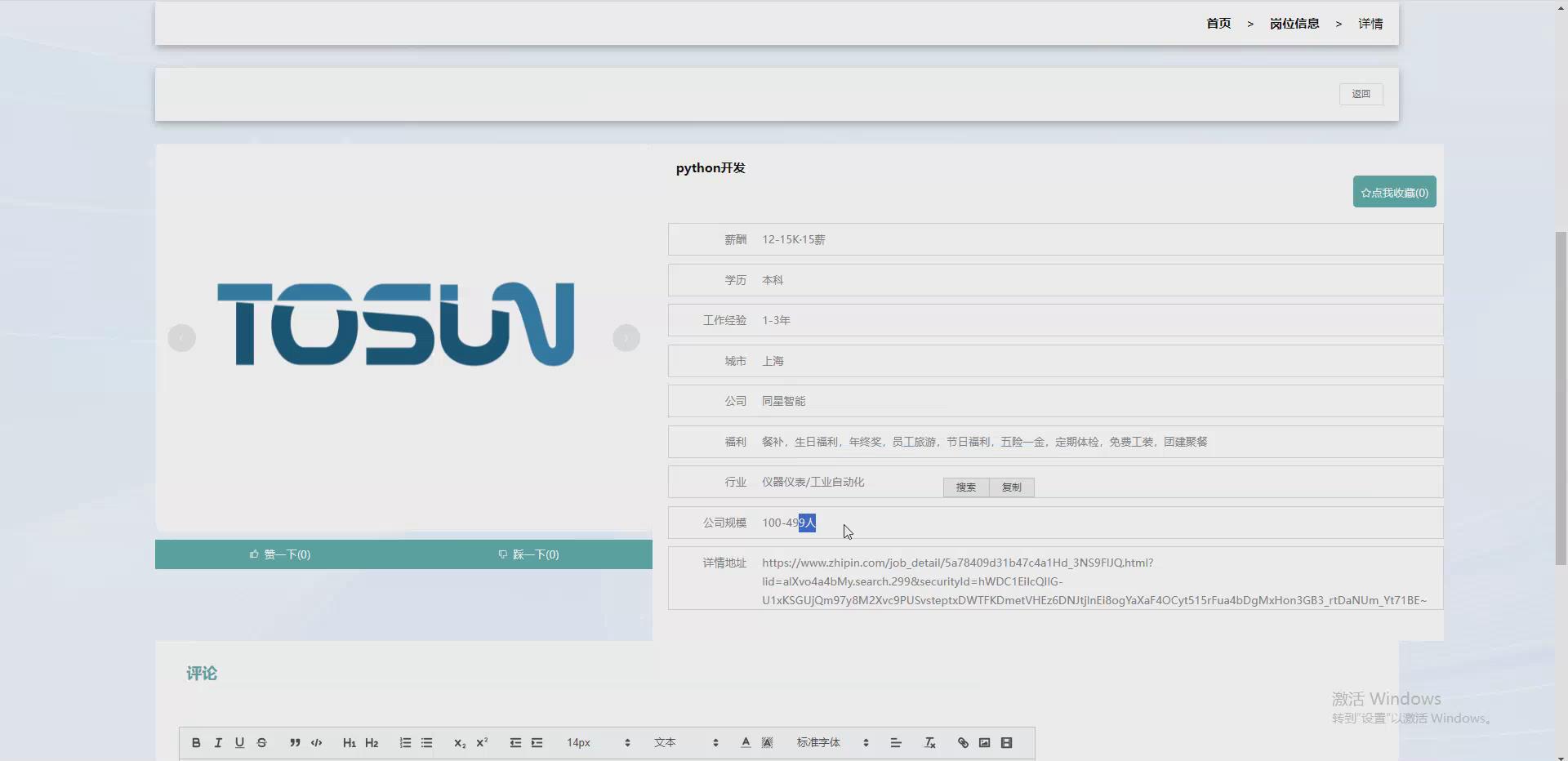Favorite this job with 点我收藏
The width and height of the screenshot is (1568, 761).
(x=1395, y=193)
